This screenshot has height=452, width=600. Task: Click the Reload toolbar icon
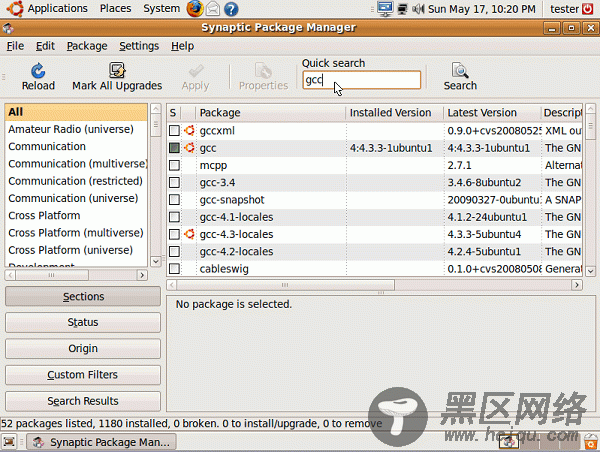38,70
